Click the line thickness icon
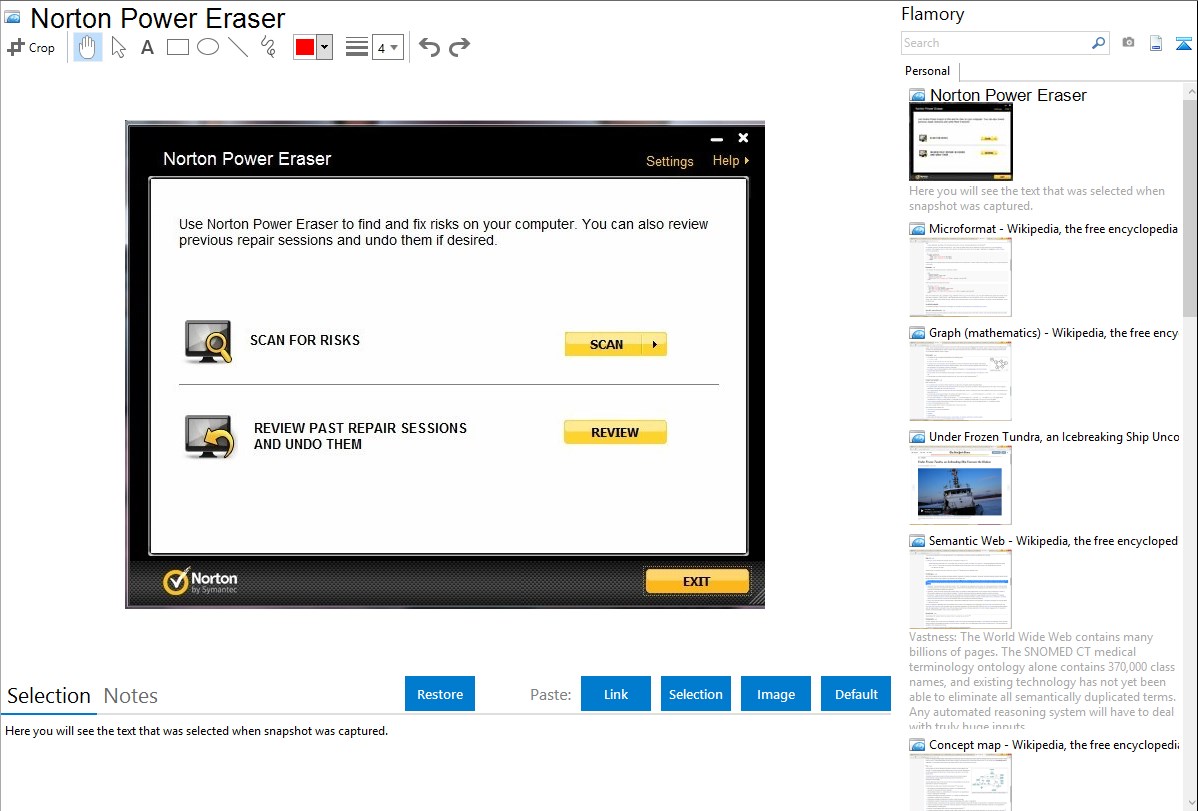Screen dimensions: 1198x811 click(357, 47)
